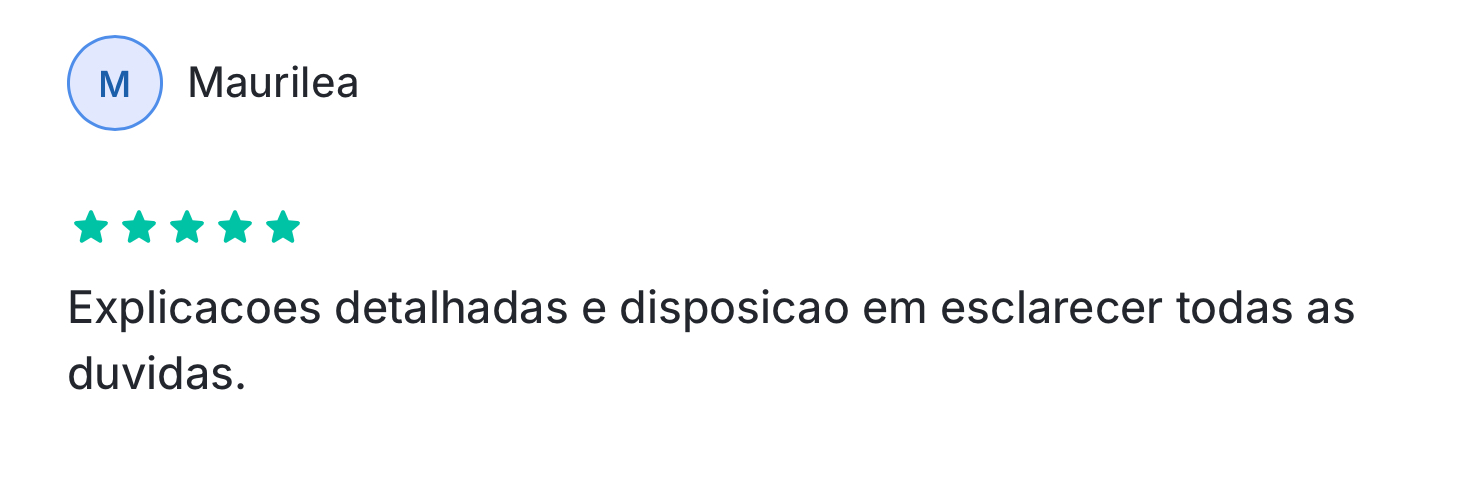Open the round M avatar of the reviewer
The width and height of the screenshot is (1464, 491).
point(115,83)
